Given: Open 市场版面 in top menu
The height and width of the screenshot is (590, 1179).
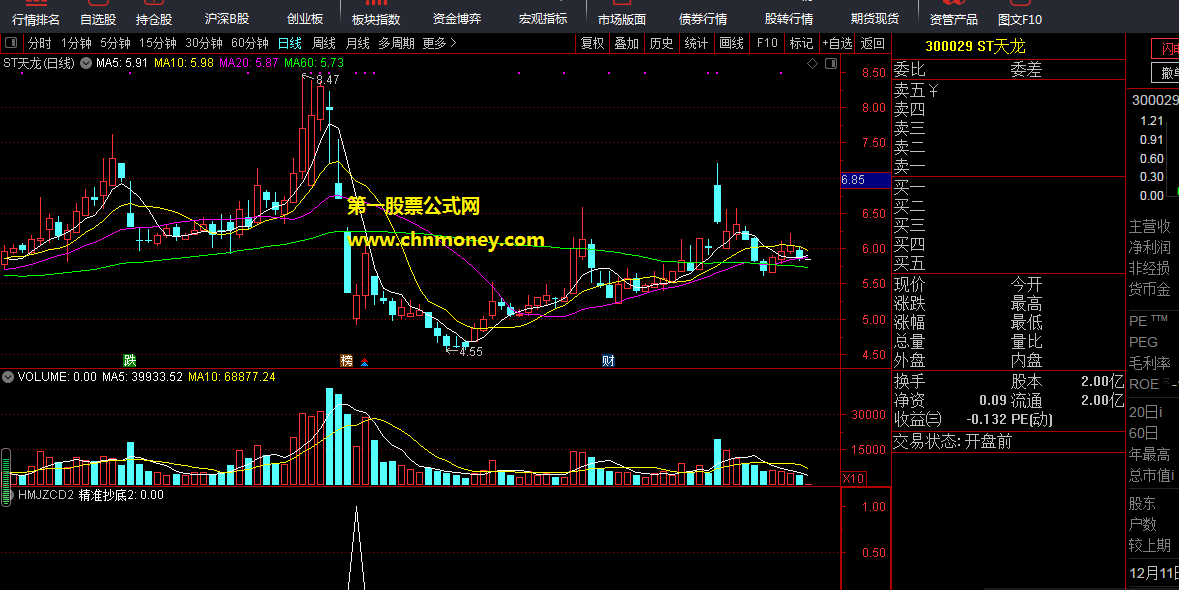Looking at the screenshot, I should point(622,20).
